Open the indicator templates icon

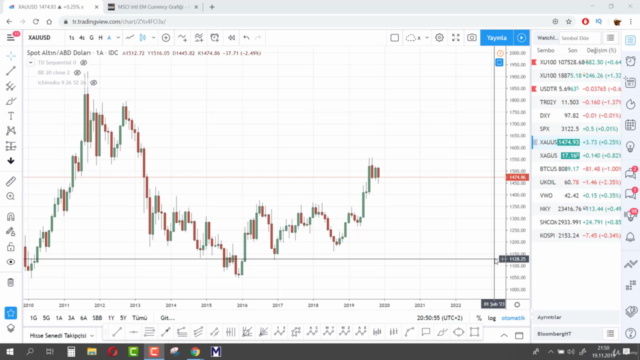coord(199,38)
